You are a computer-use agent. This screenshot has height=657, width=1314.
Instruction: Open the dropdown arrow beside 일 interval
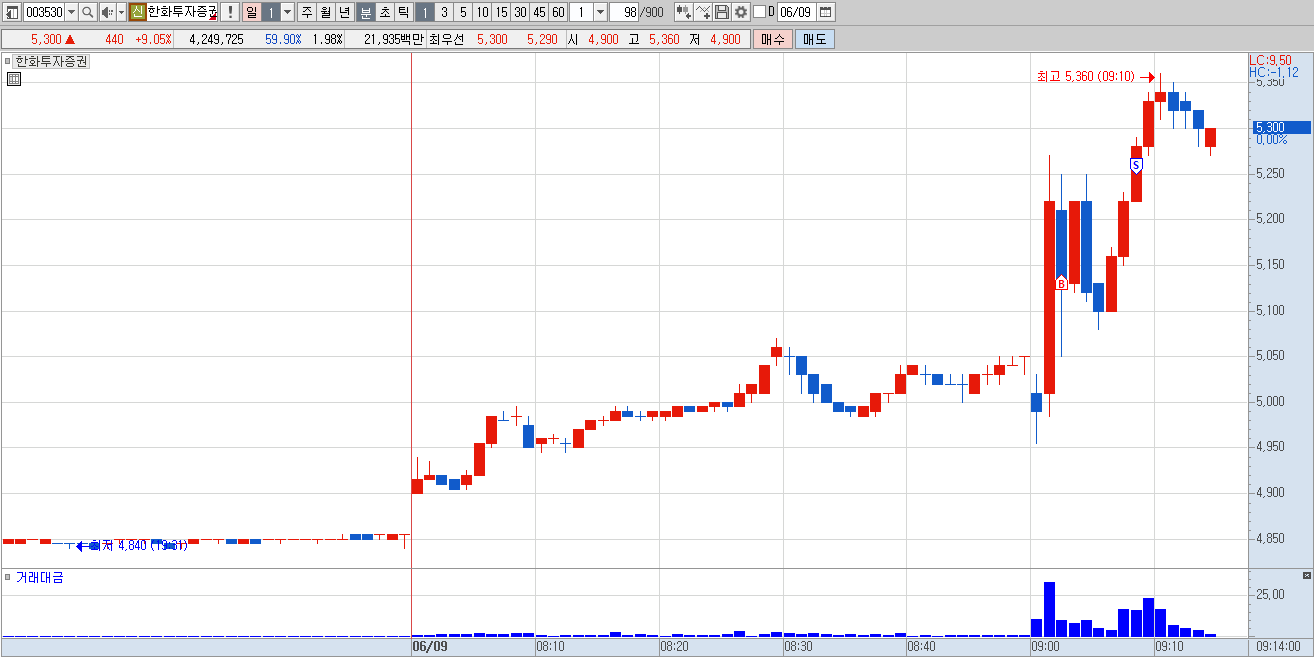click(288, 12)
